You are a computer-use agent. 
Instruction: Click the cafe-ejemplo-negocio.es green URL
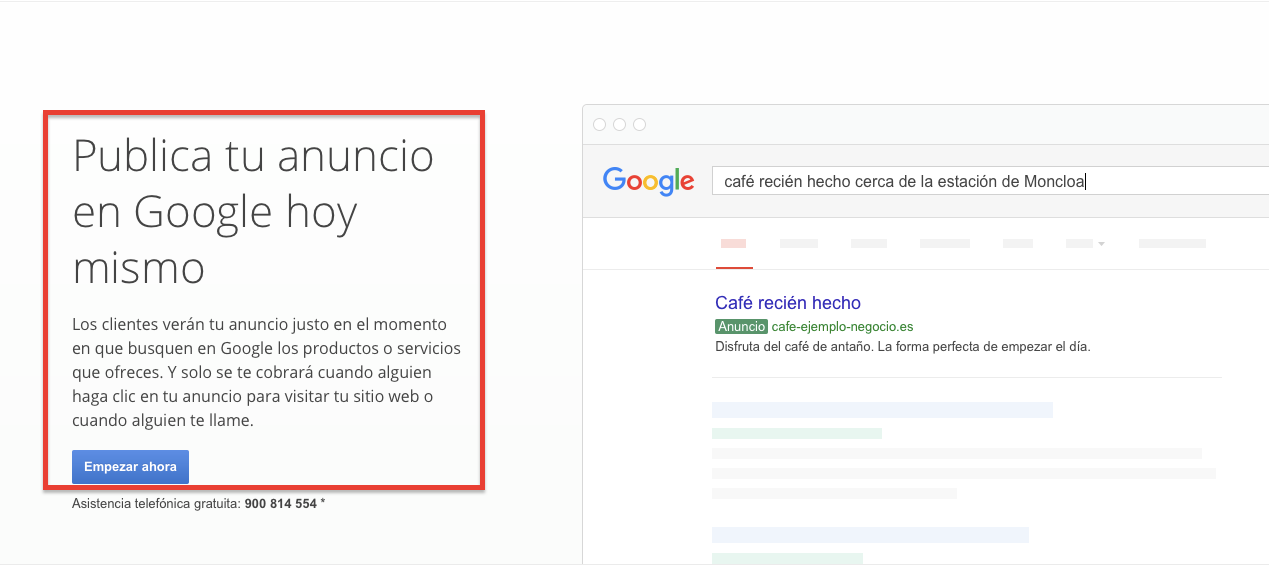[842, 327]
